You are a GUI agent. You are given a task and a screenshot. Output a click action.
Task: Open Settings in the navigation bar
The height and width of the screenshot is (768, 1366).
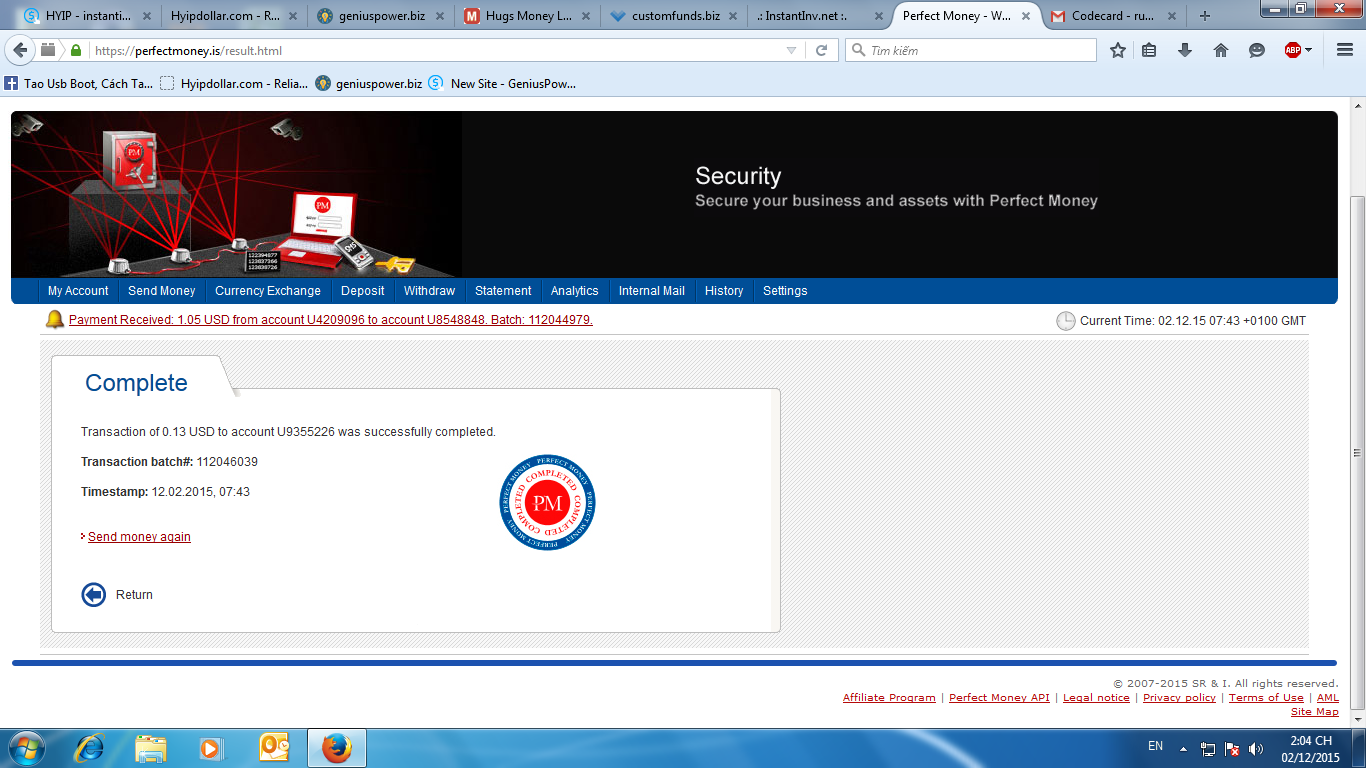pos(785,291)
